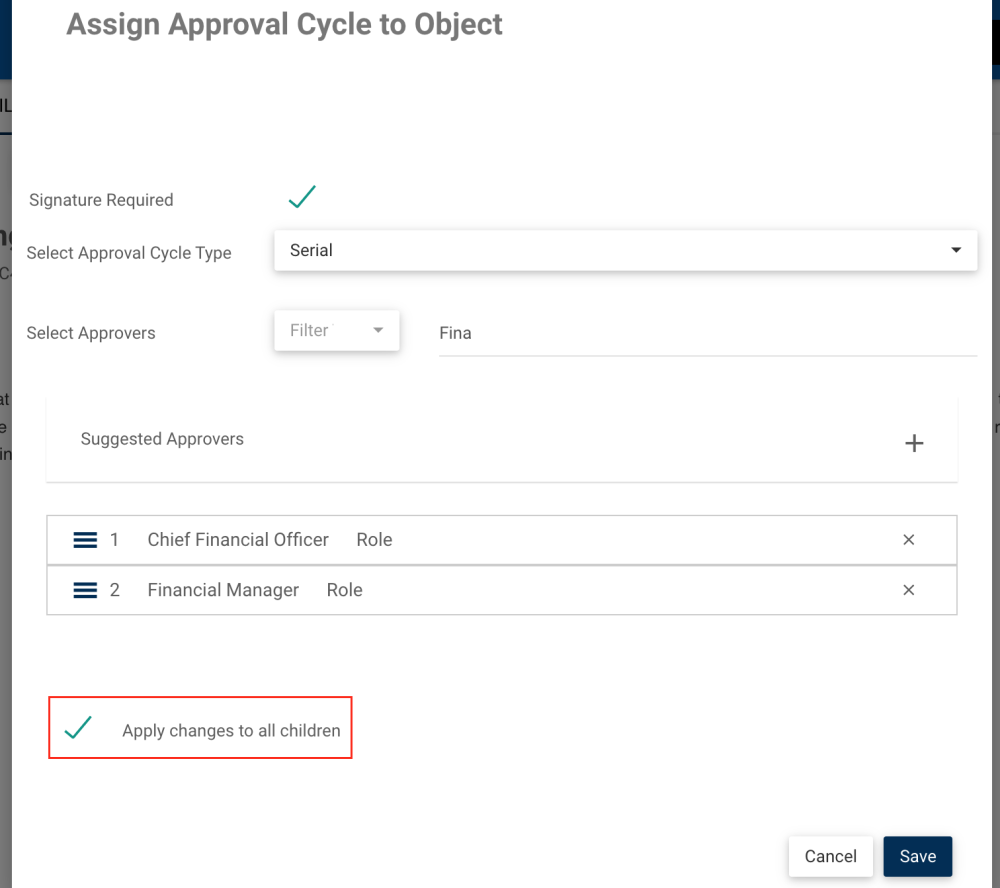
Task: Focus the approver search field containing 'Fina'
Action: click(x=707, y=334)
